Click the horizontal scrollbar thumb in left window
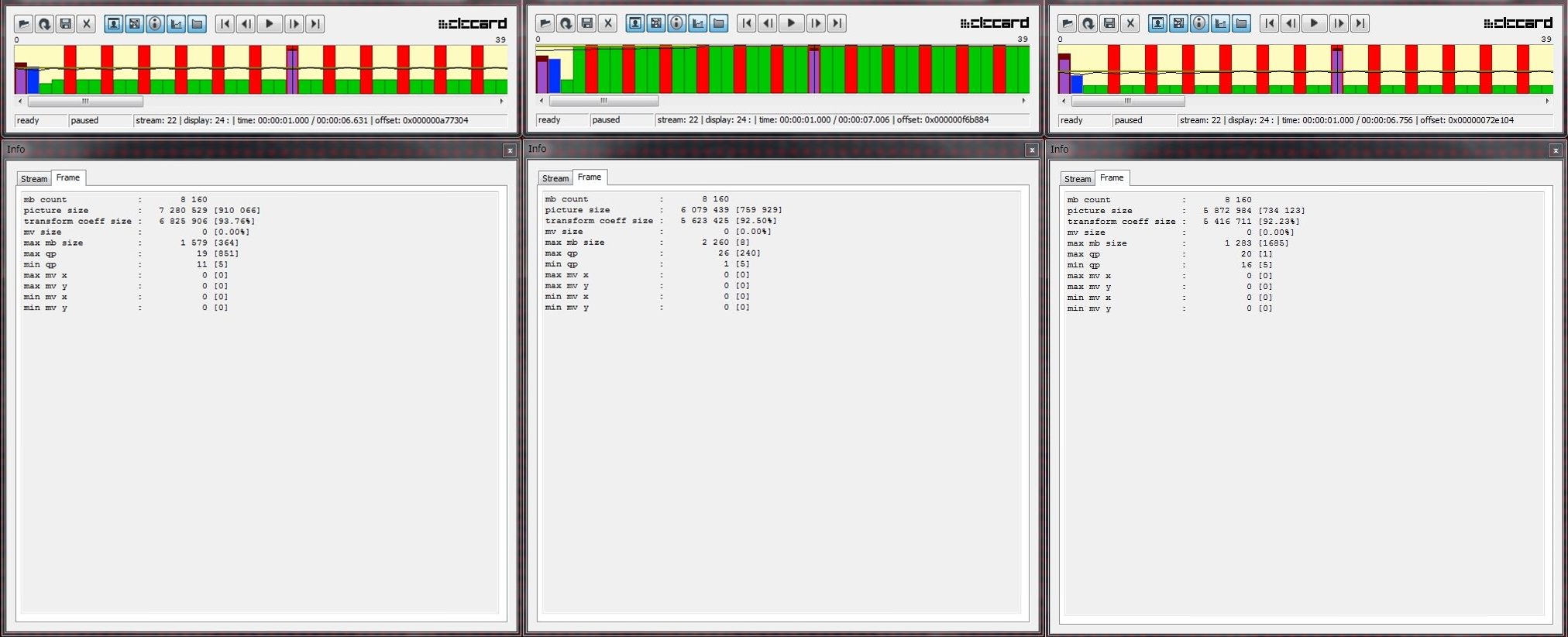The width and height of the screenshot is (1568, 637). 85,102
